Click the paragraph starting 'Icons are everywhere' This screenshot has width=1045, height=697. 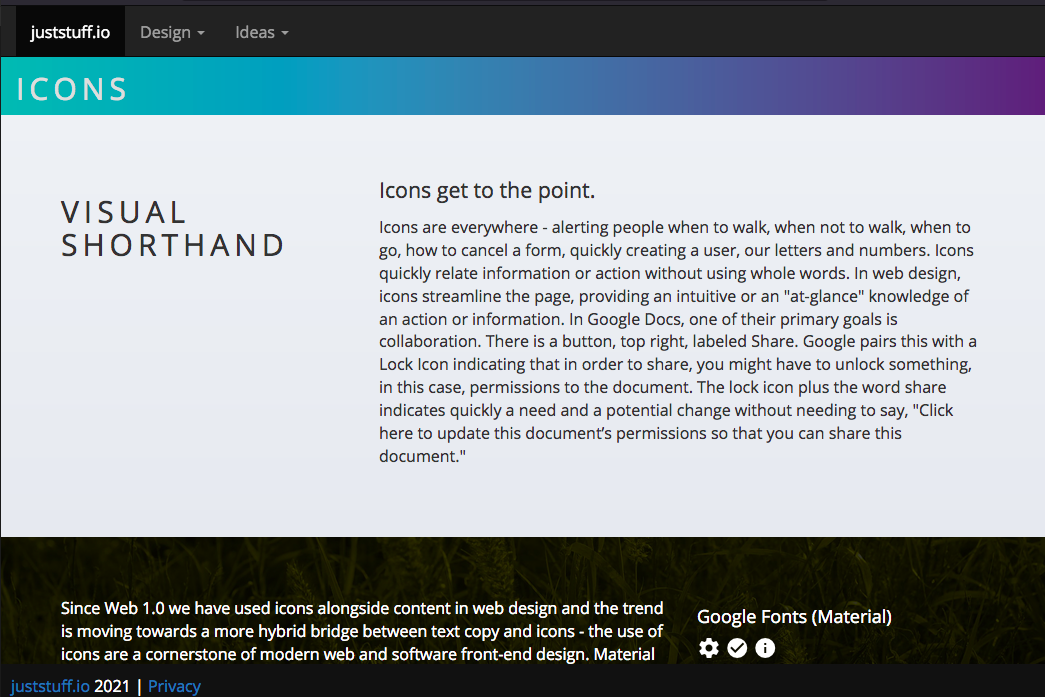pyautogui.click(x=677, y=341)
